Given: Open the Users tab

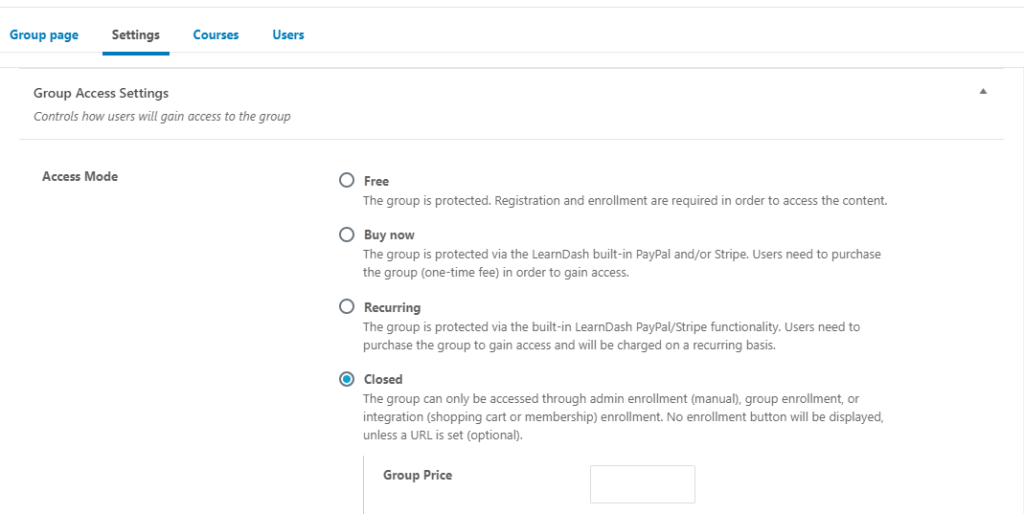Looking at the screenshot, I should pyautogui.click(x=288, y=35).
